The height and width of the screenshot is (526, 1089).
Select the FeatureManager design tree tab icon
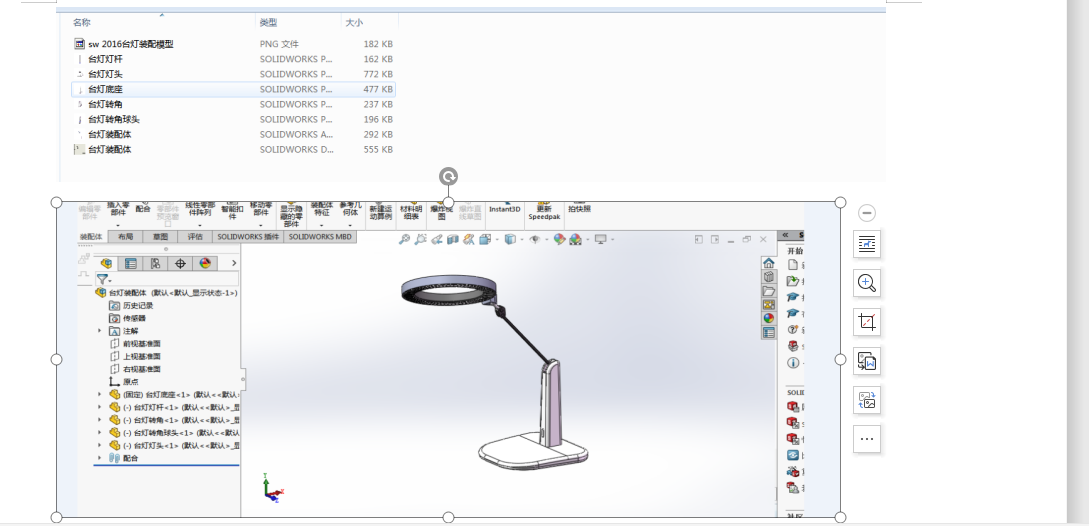coord(106,263)
